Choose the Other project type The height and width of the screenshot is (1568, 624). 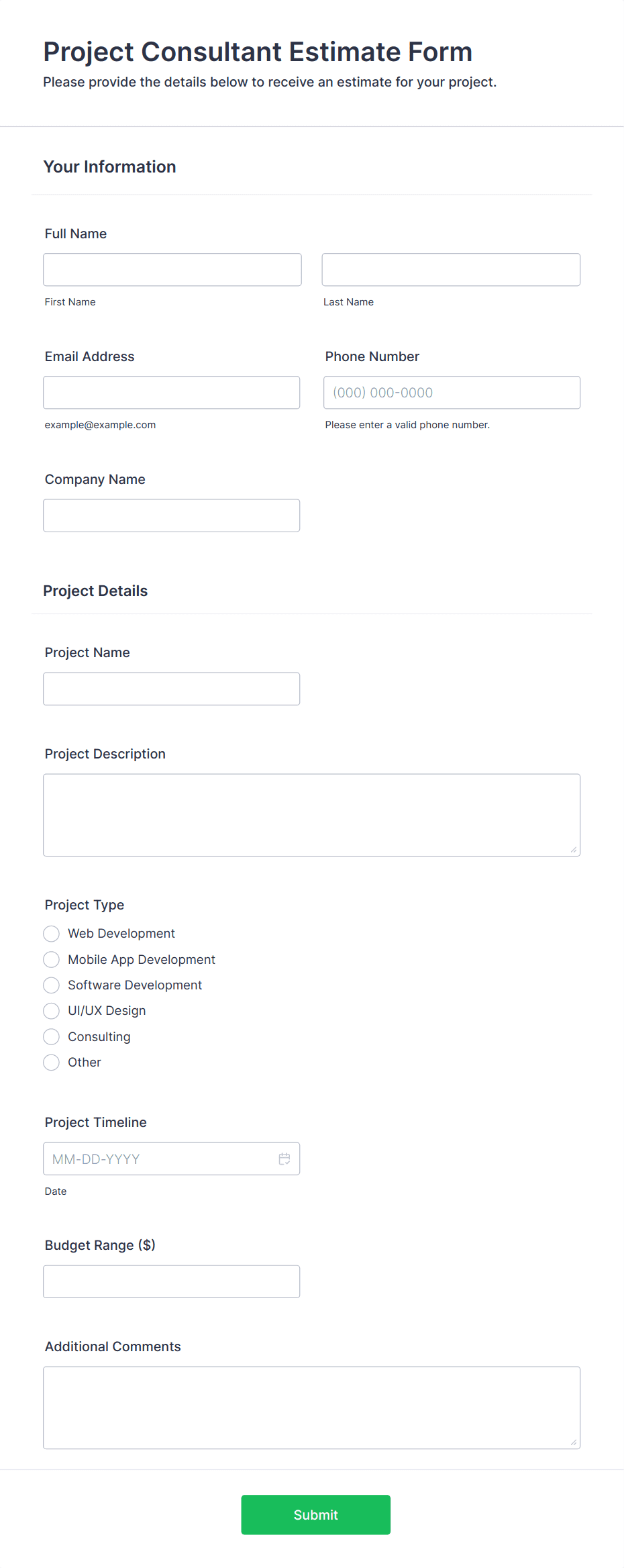click(51, 1062)
